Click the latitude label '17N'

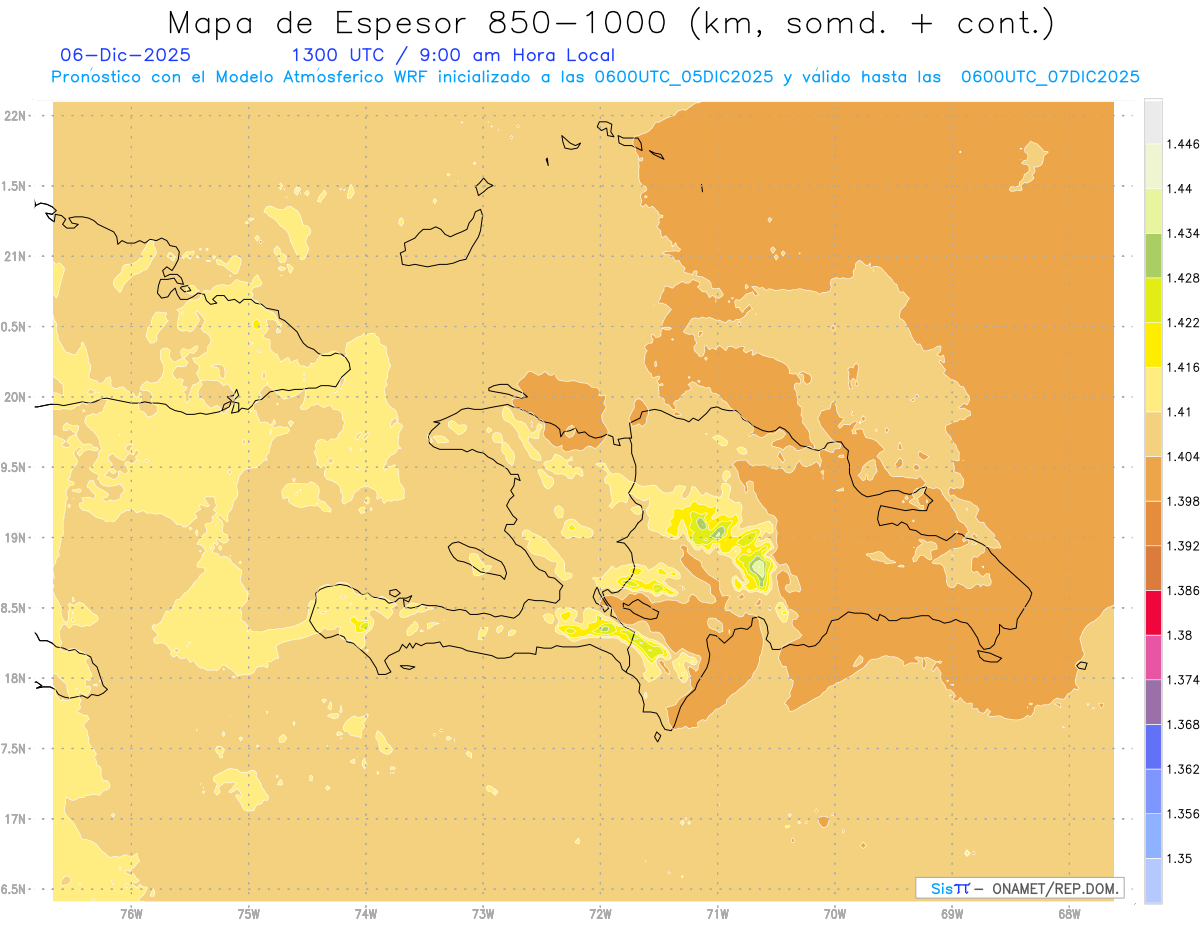pyautogui.click(x=15, y=819)
